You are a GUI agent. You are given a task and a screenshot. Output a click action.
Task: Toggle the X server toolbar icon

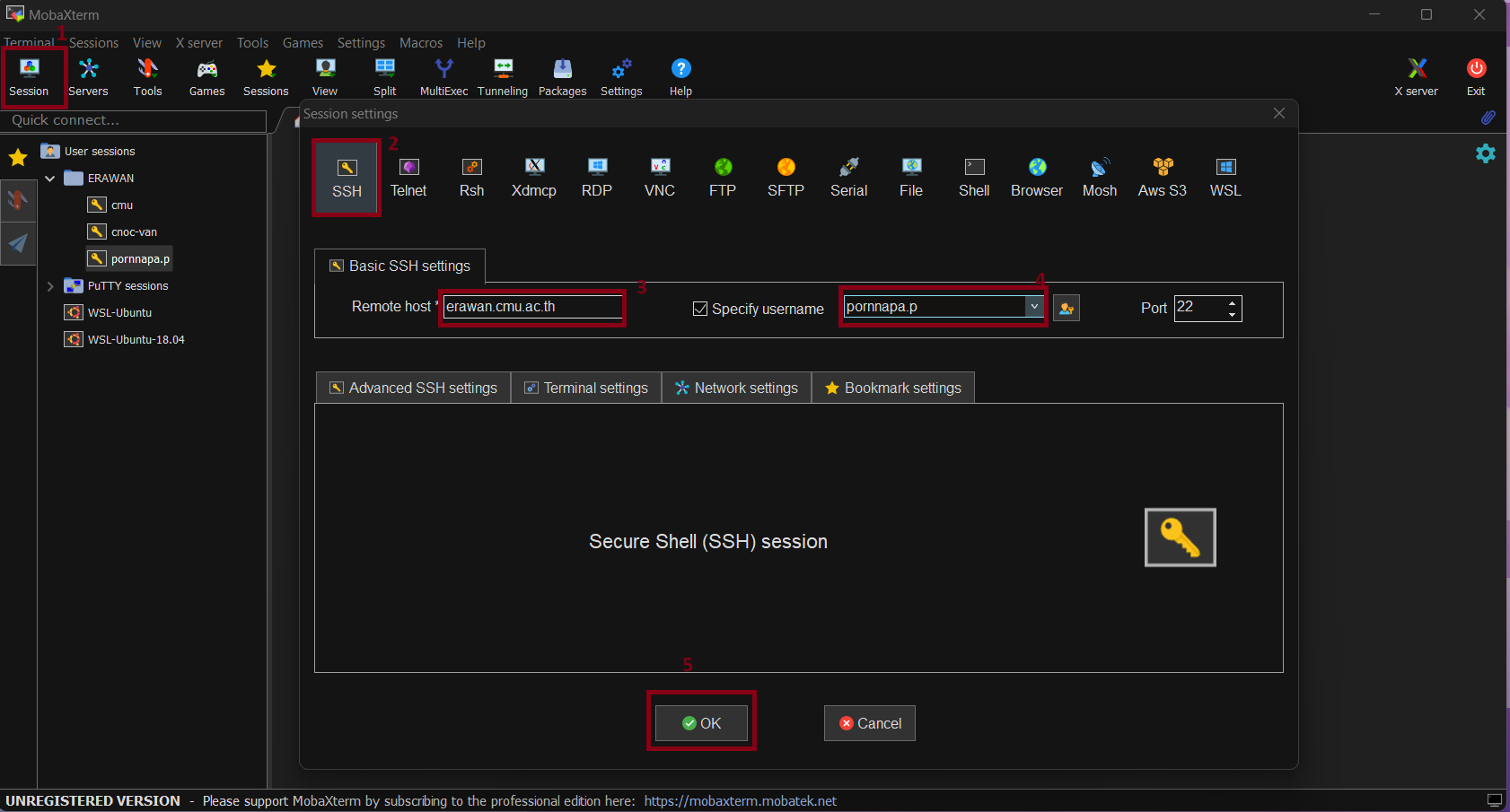(x=1416, y=77)
